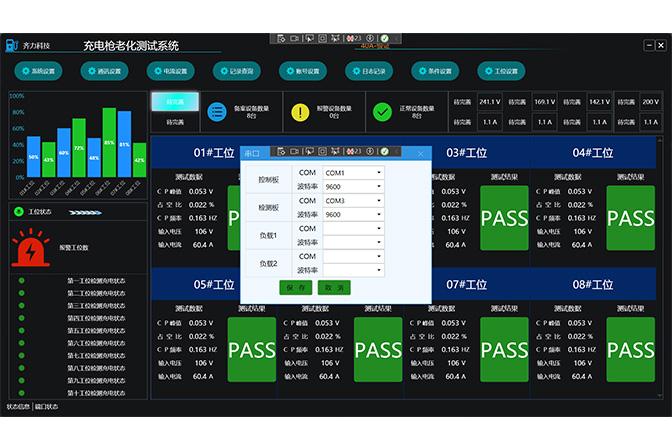This screenshot has height=448, width=672.
Task: Open the 系统设置 menu
Action: coord(39,71)
